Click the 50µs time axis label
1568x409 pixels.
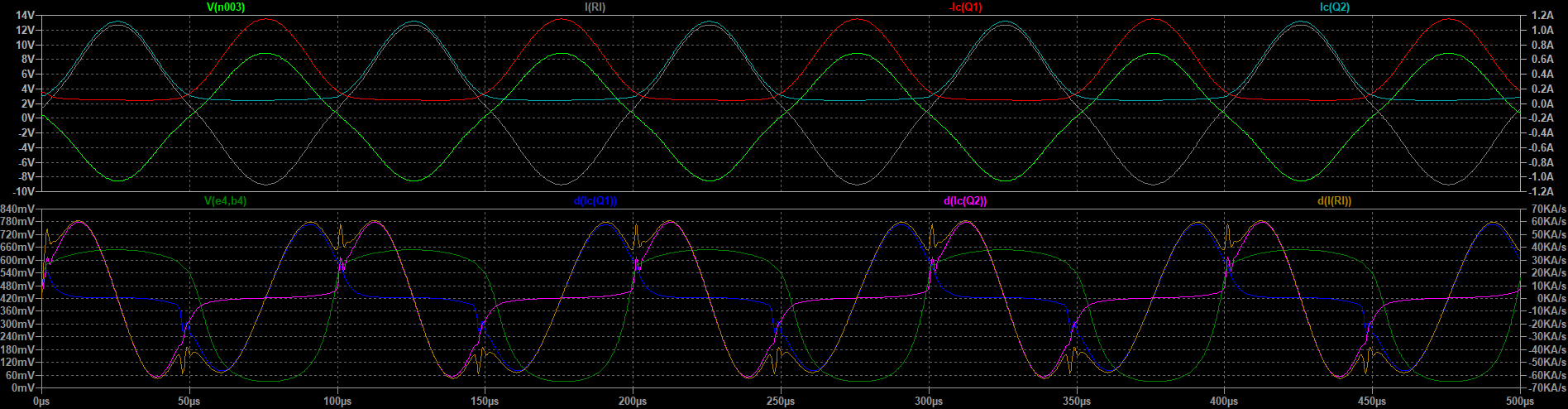click(189, 402)
